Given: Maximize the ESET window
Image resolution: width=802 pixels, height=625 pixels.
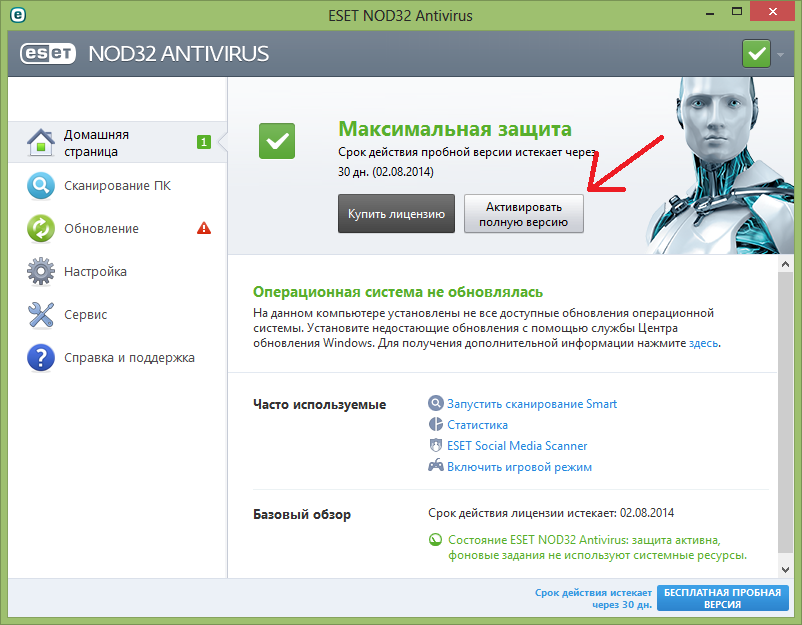Looking at the screenshot, I should coord(737,12).
